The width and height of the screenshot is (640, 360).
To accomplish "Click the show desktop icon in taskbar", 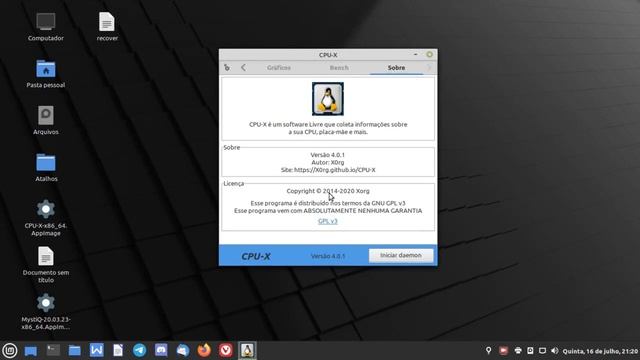I will (31, 351).
